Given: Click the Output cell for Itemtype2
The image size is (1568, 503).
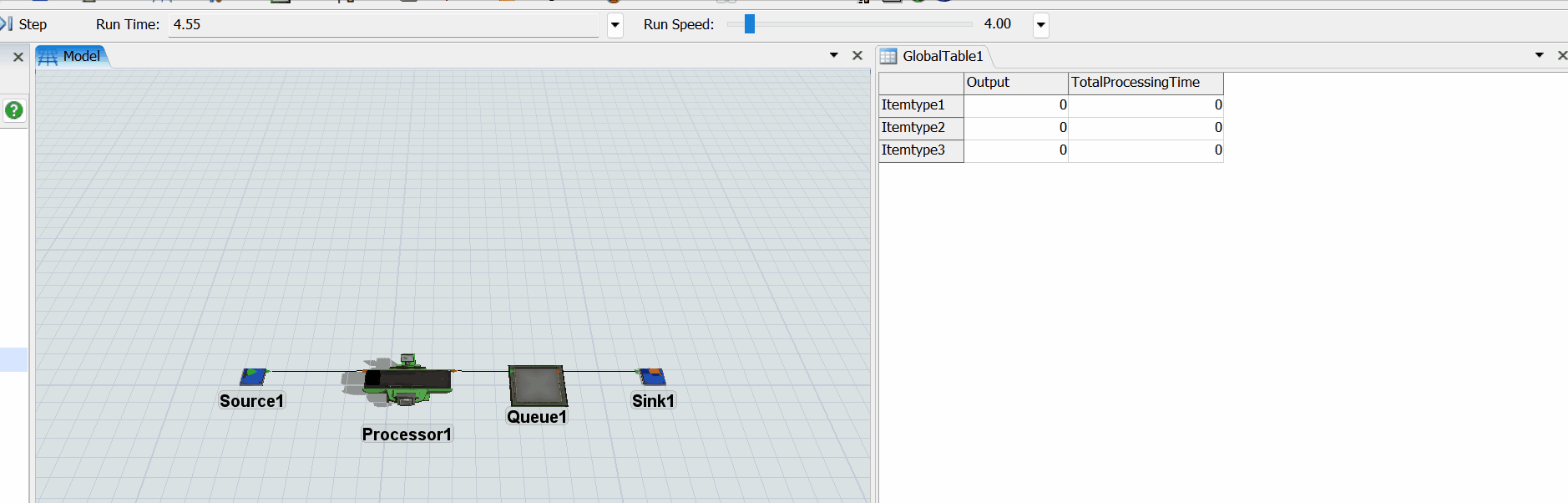Looking at the screenshot, I should 1016,128.
